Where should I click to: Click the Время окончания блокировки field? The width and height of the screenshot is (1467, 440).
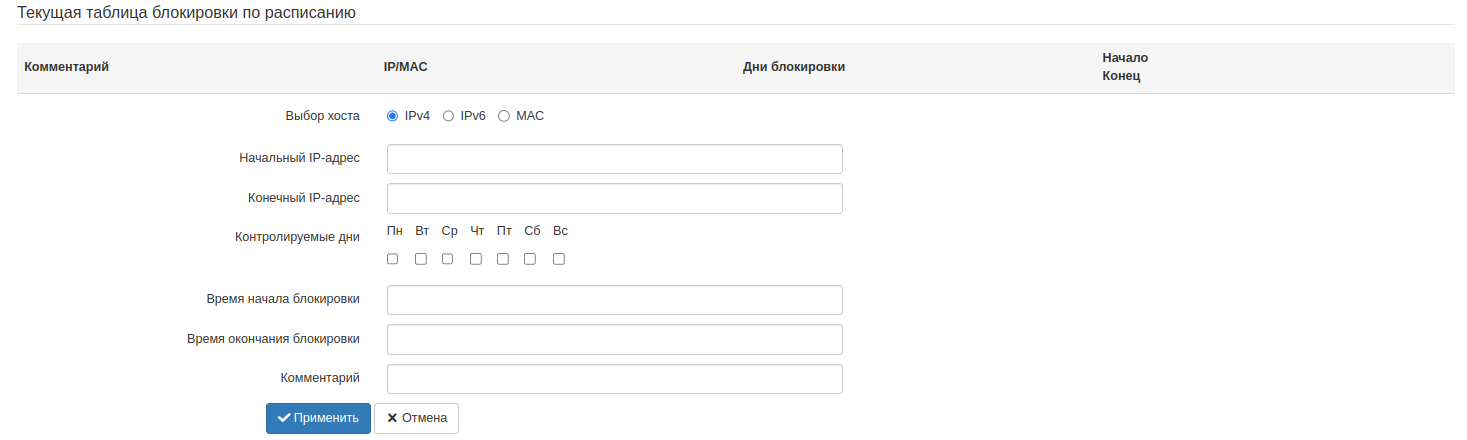click(614, 339)
